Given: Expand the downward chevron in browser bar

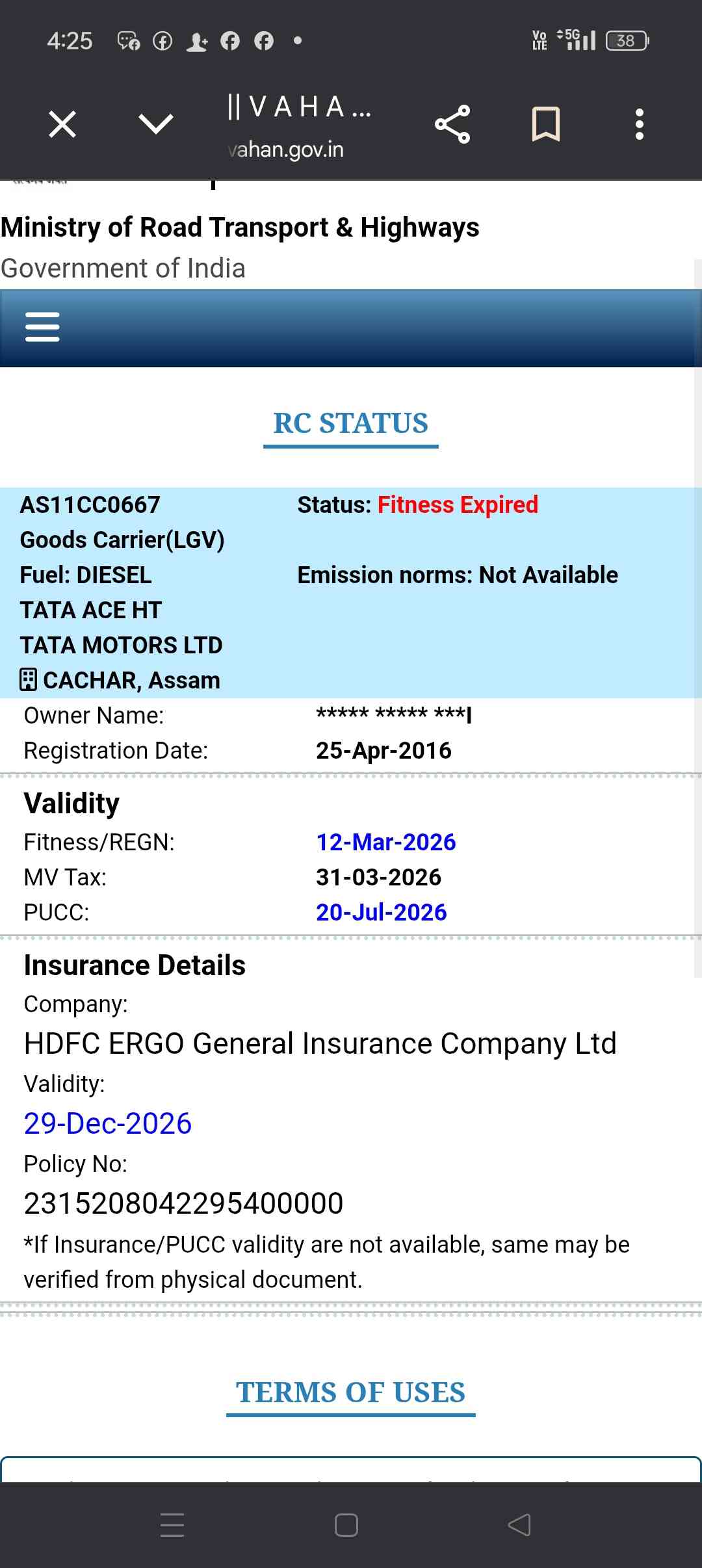Looking at the screenshot, I should pyautogui.click(x=156, y=124).
